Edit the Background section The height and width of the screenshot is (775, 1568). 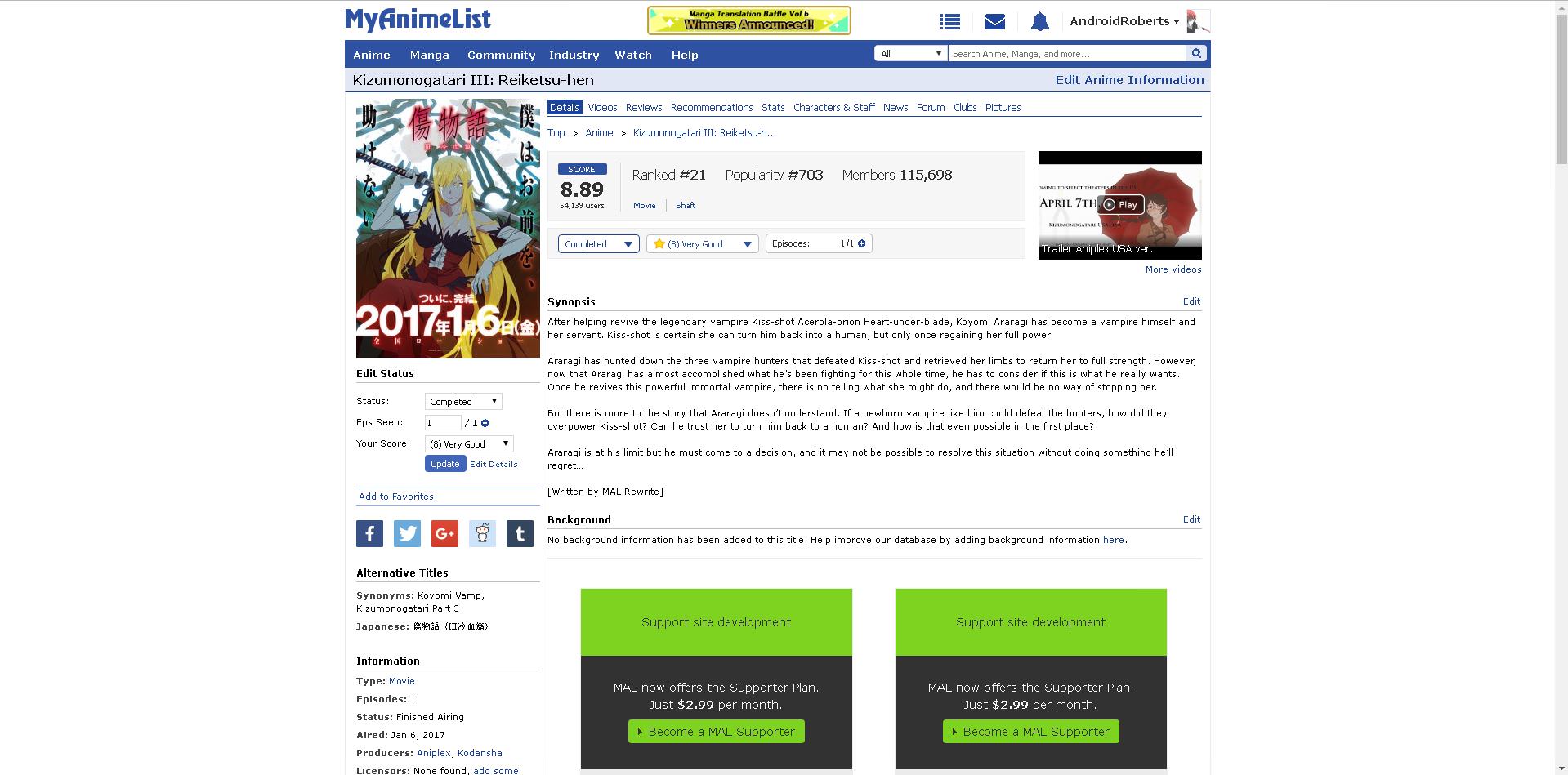(x=1191, y=519)
